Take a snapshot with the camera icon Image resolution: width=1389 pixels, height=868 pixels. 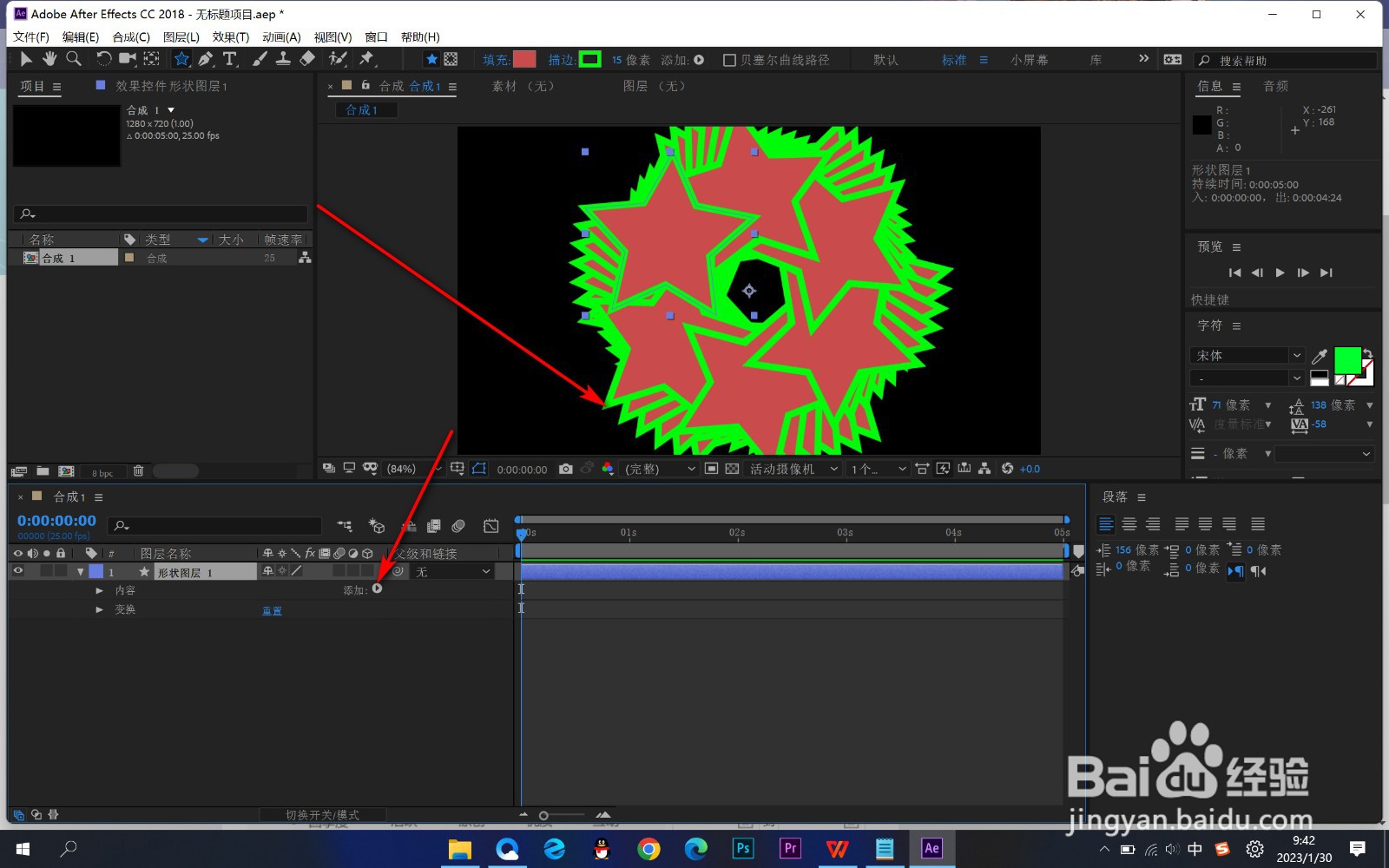[x=566, y=469]
